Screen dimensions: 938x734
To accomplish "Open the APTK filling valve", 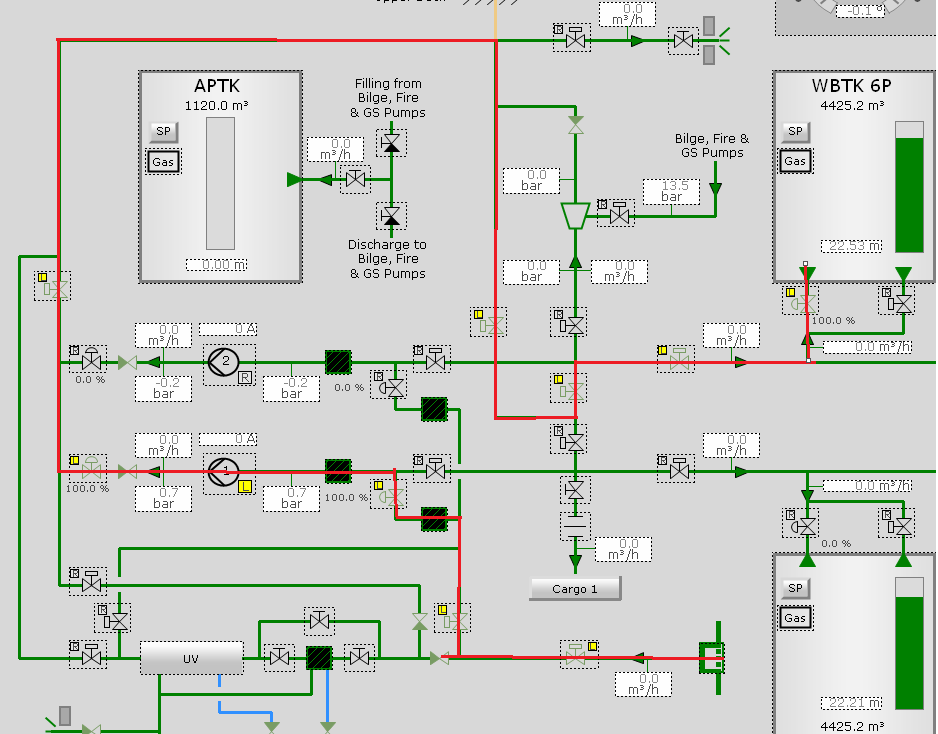I will (x=355, y=180).
